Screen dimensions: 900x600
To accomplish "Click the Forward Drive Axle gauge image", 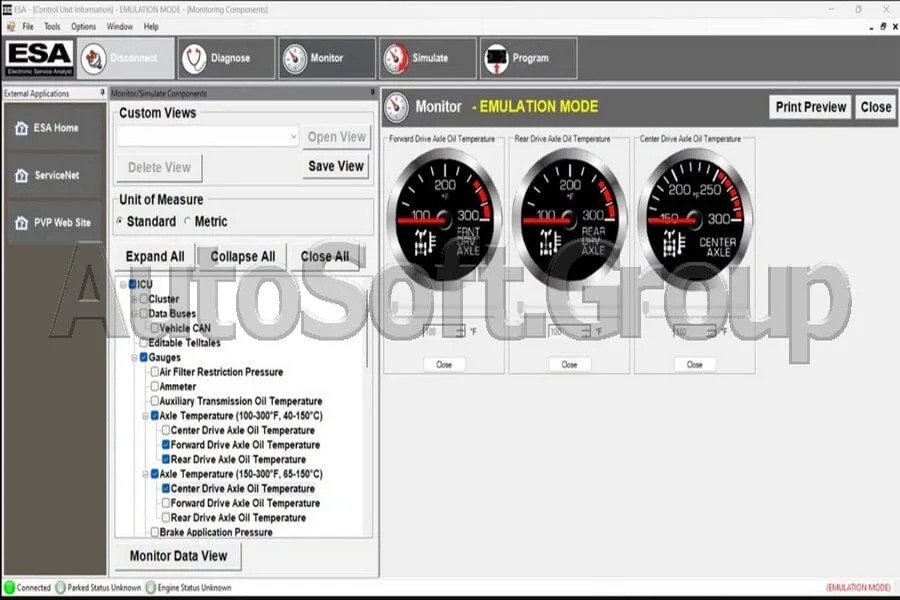I will tap(444, 219).
